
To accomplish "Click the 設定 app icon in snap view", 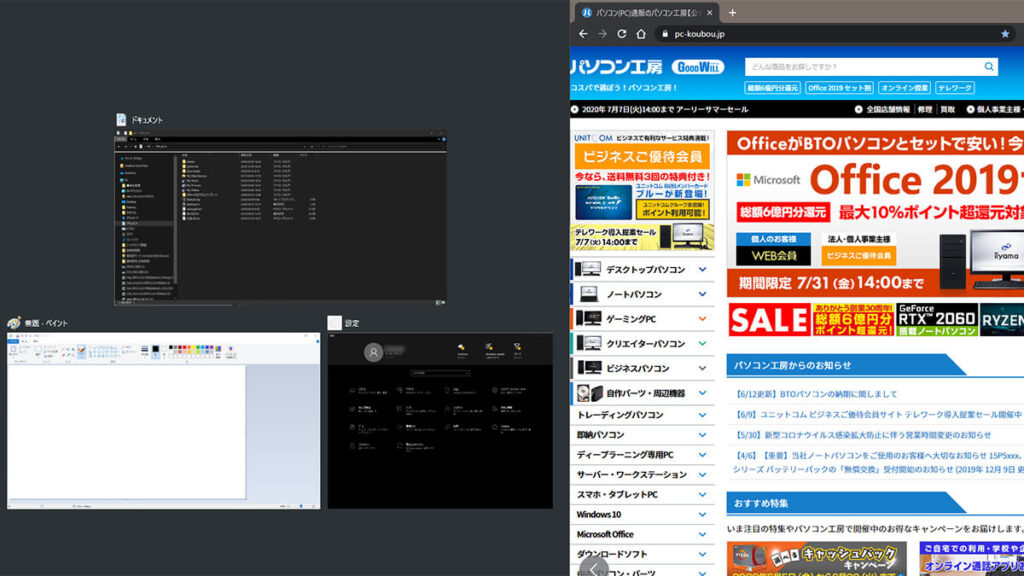I will (334, 323).
